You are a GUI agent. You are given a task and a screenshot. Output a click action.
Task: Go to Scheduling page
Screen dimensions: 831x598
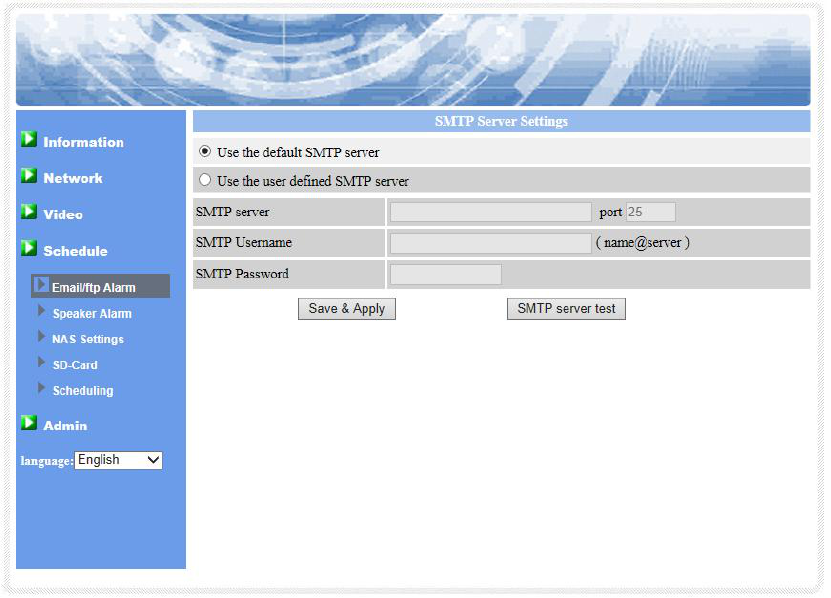[x=83, y=391]
